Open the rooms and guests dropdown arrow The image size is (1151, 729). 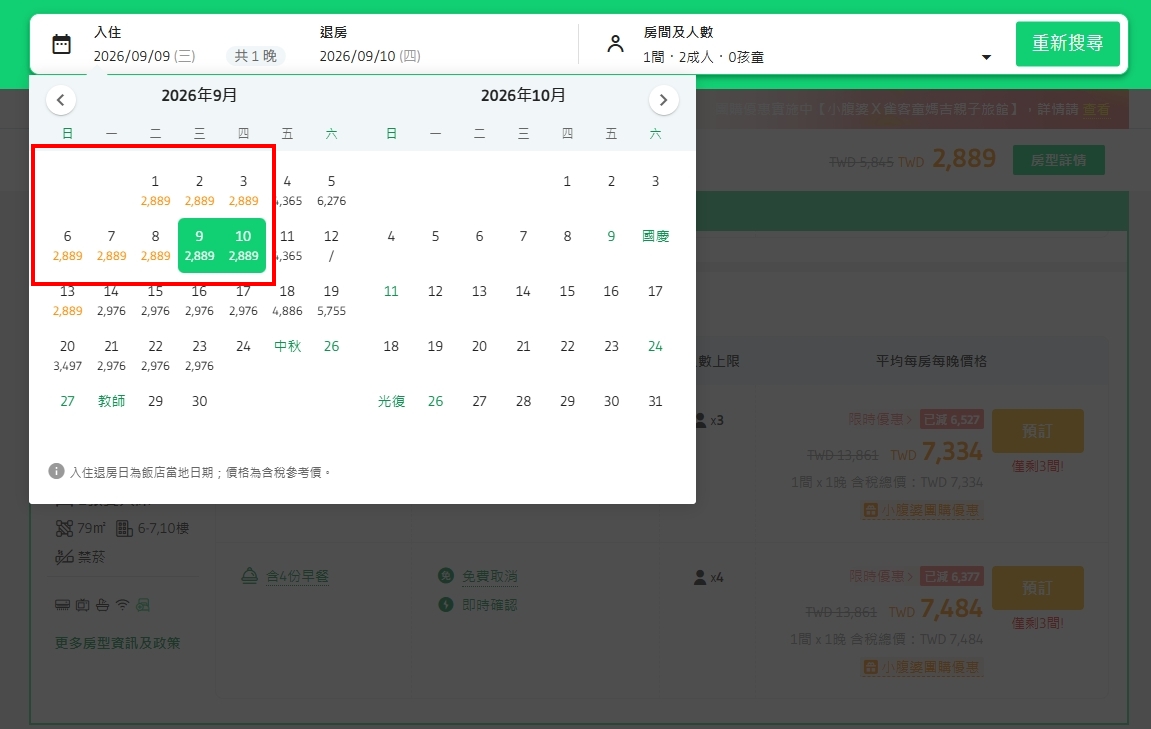986,57
